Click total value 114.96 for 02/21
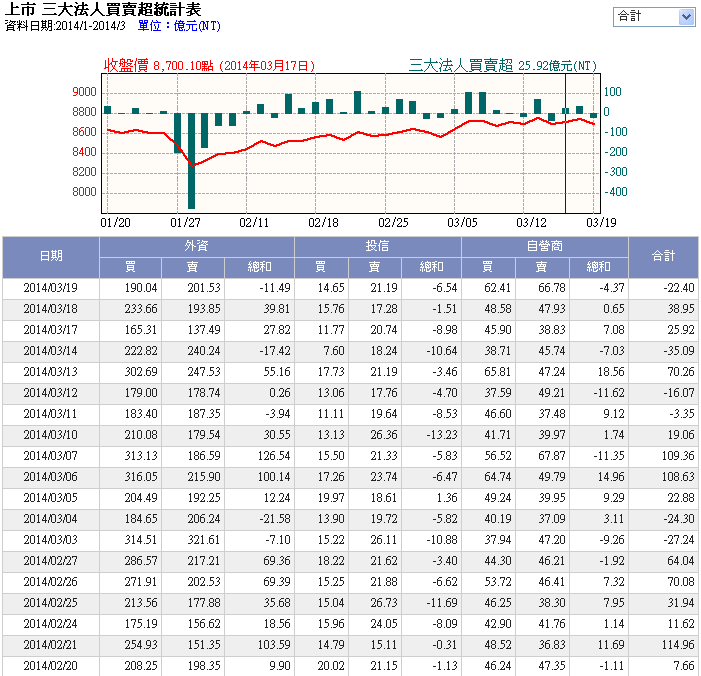701x676 pixels. click(678, 646)
